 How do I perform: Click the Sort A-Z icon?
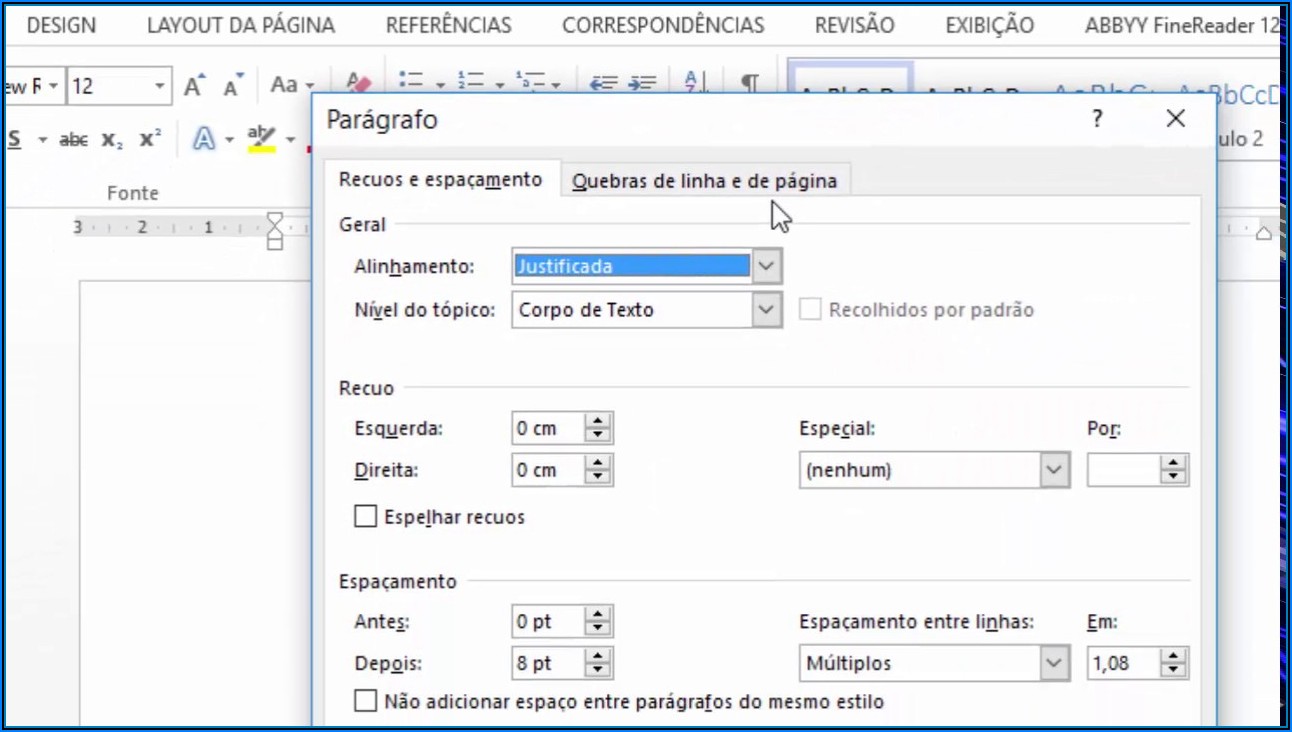click(695, 84)
